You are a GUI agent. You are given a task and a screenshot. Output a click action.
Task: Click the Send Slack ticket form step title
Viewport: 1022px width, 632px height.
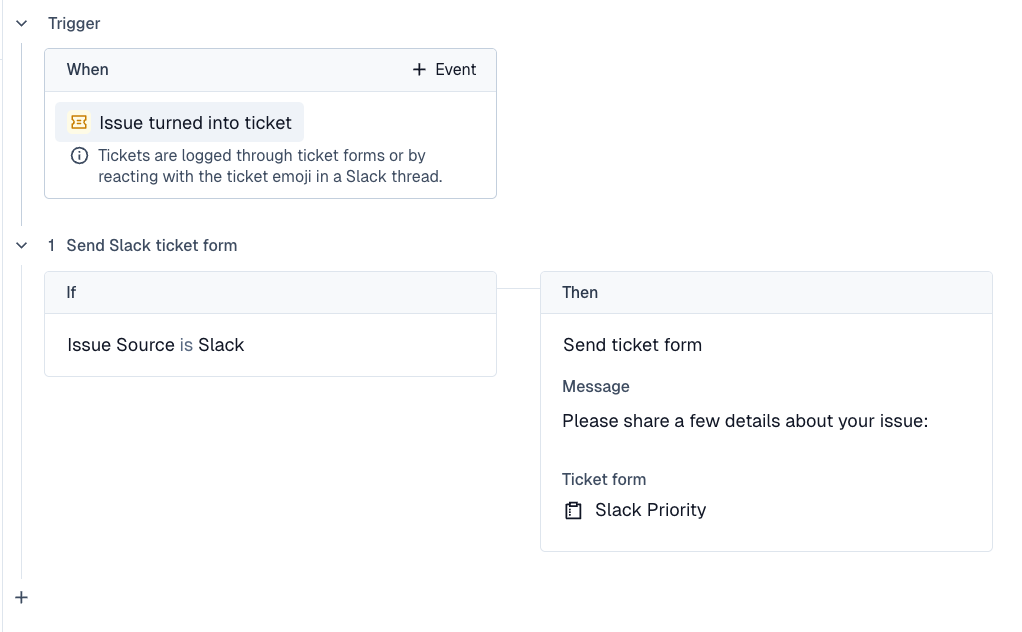coord(152,245)
